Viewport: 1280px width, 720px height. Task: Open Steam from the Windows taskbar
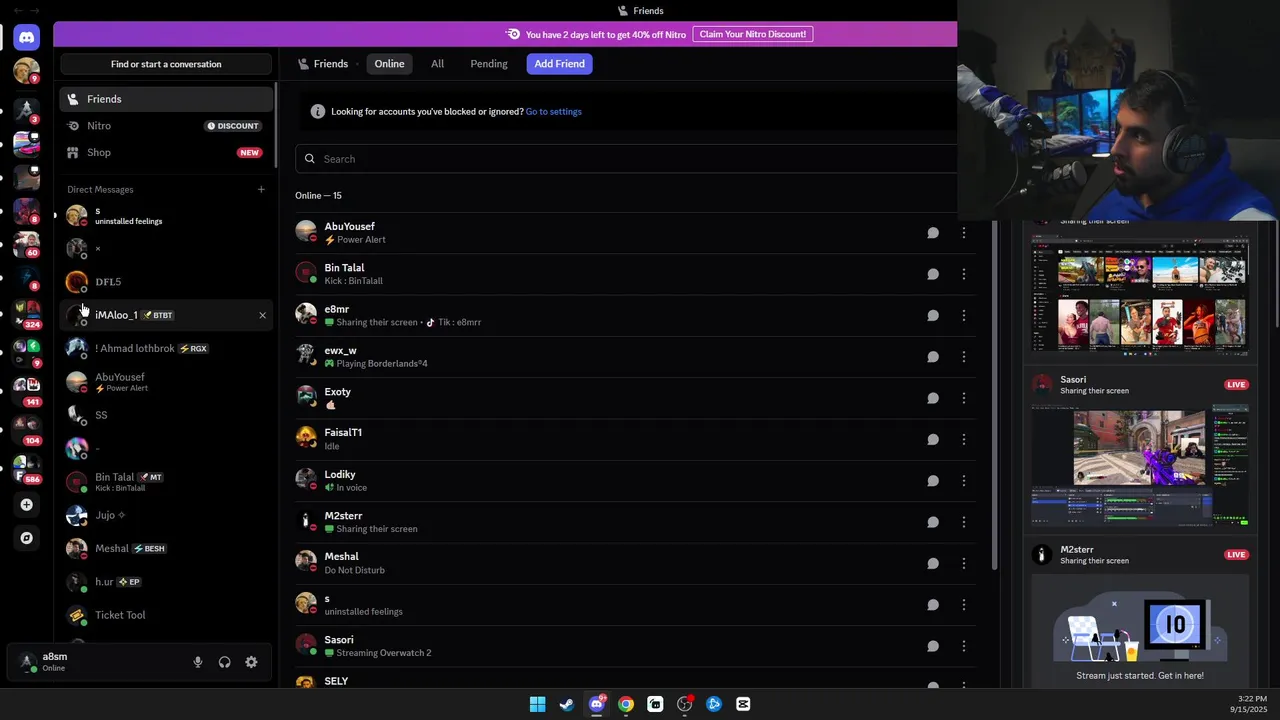pos(567,704)
